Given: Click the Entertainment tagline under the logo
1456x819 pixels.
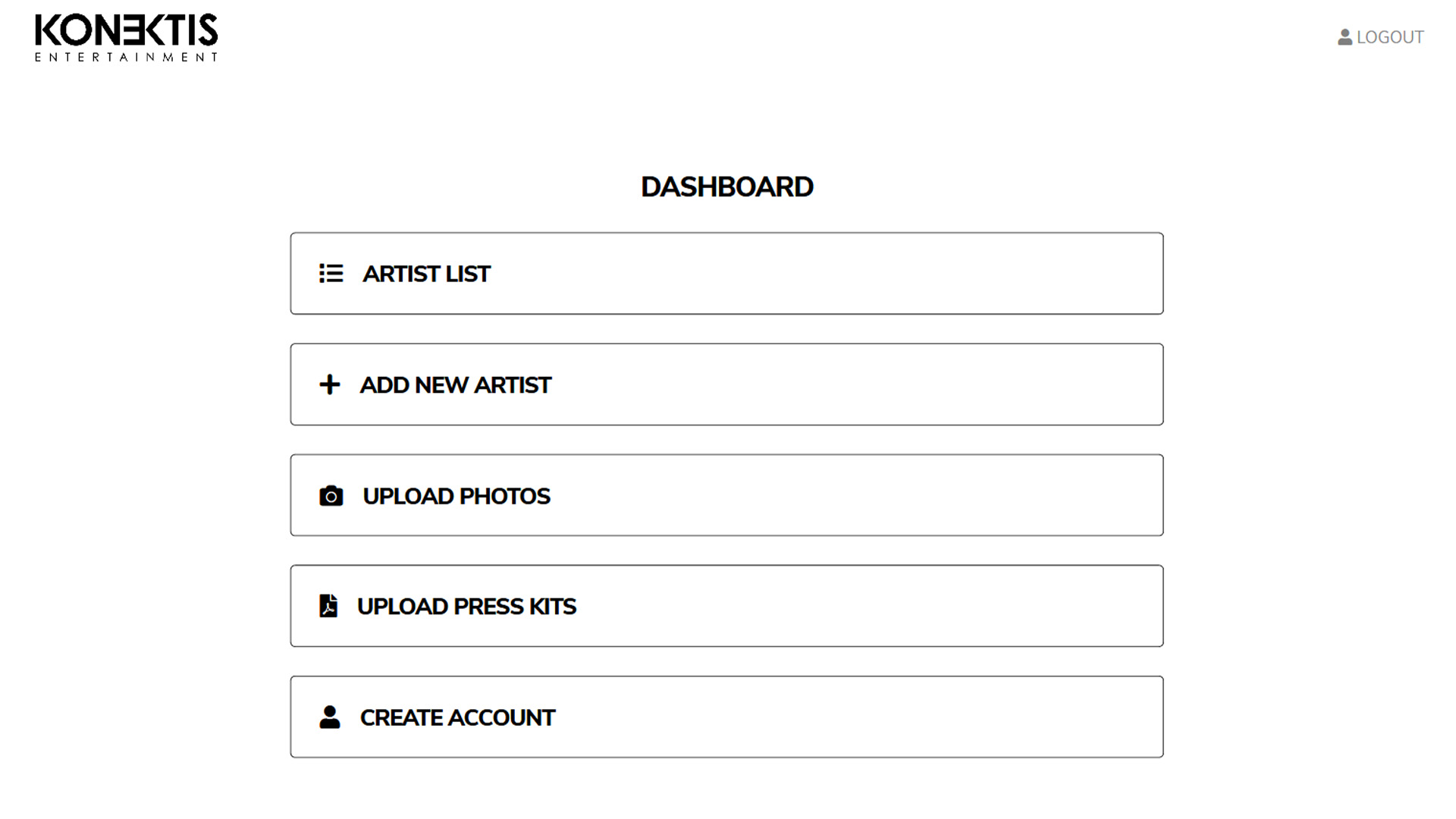Looking at the screenshot, I should tap(126, 58).
